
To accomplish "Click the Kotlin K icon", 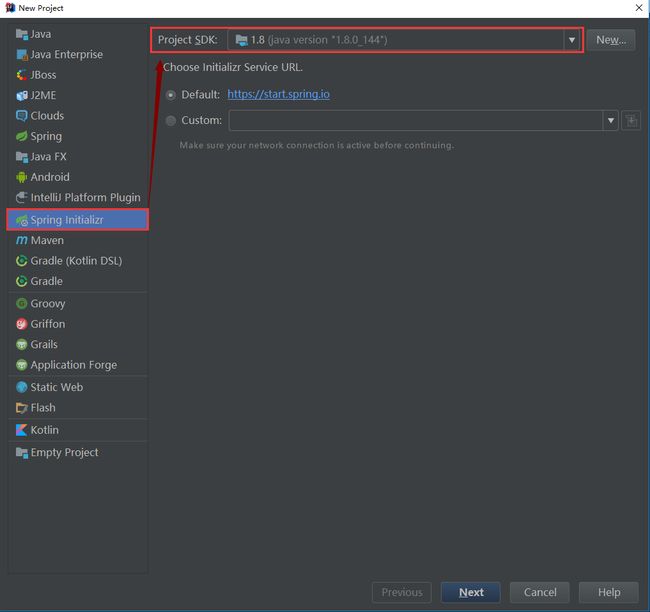I will click(22, 430).
